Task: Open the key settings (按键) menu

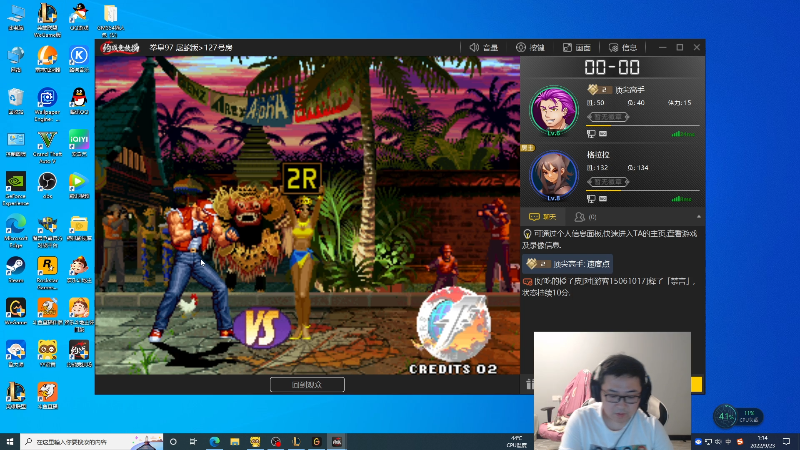Action: [530, 47]
